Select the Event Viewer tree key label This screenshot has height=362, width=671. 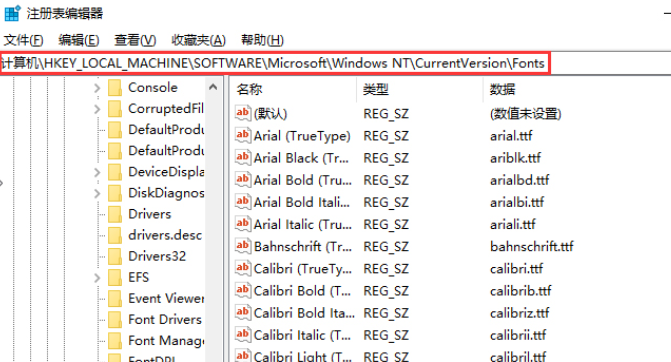tap(166, 299)
